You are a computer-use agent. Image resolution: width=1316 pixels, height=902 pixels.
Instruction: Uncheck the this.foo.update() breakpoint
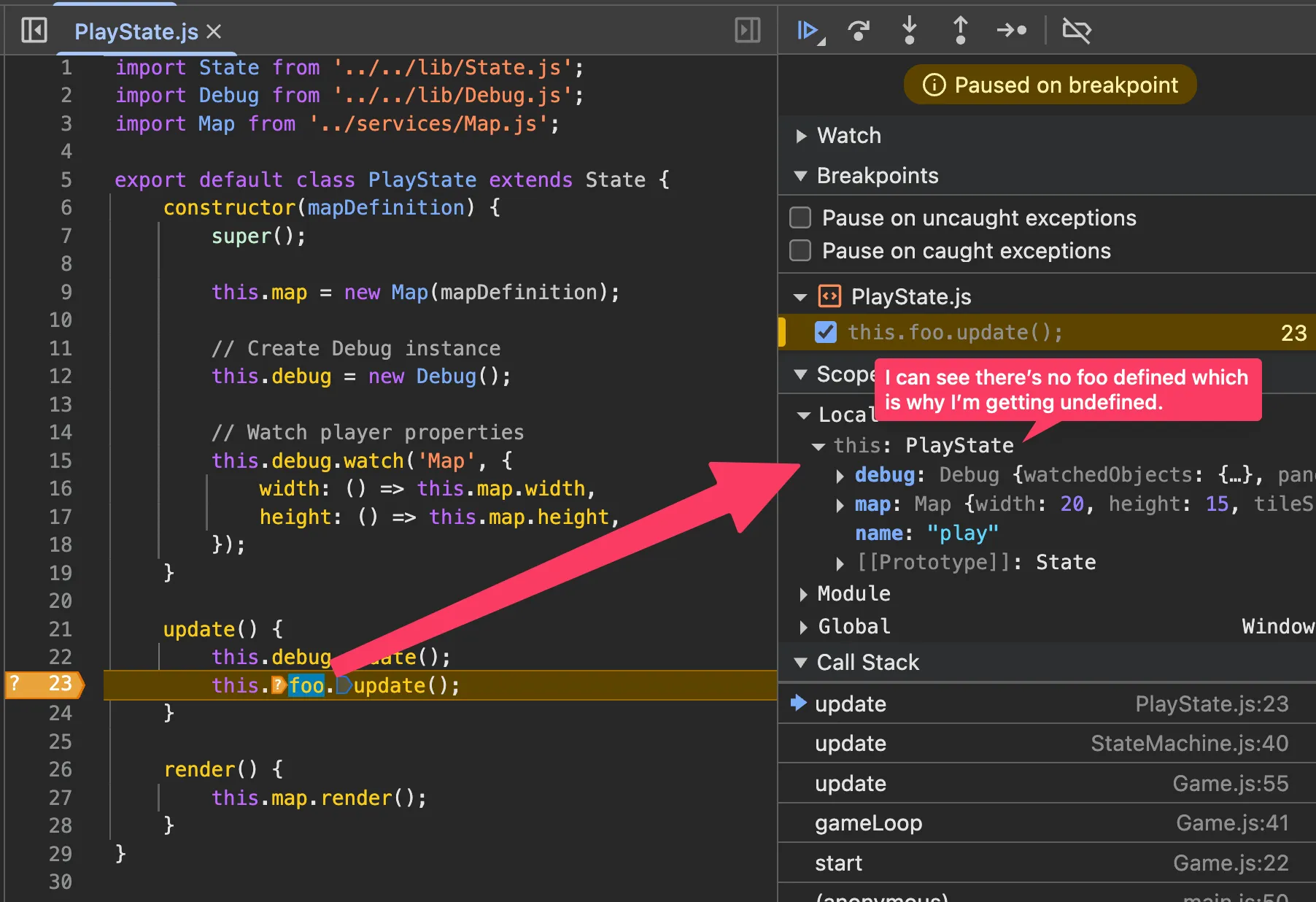click(825, 332)
